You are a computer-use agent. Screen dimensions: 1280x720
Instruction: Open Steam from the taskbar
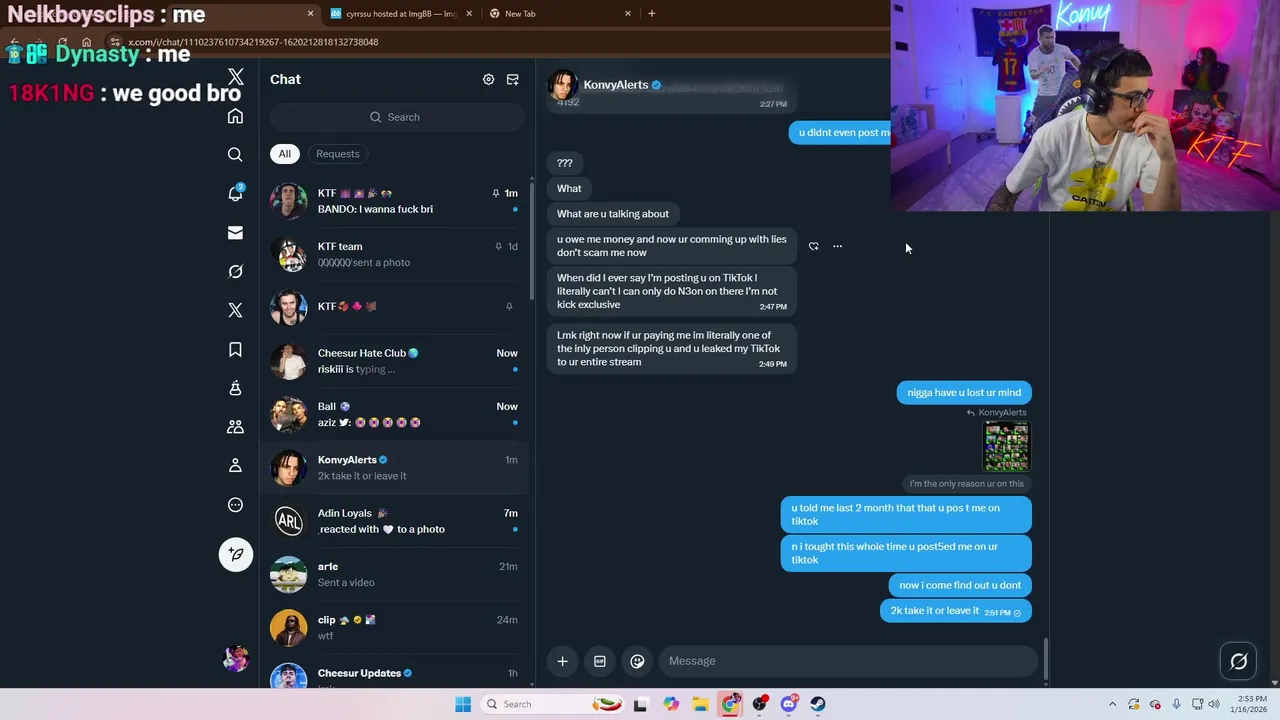click(818, 704)
